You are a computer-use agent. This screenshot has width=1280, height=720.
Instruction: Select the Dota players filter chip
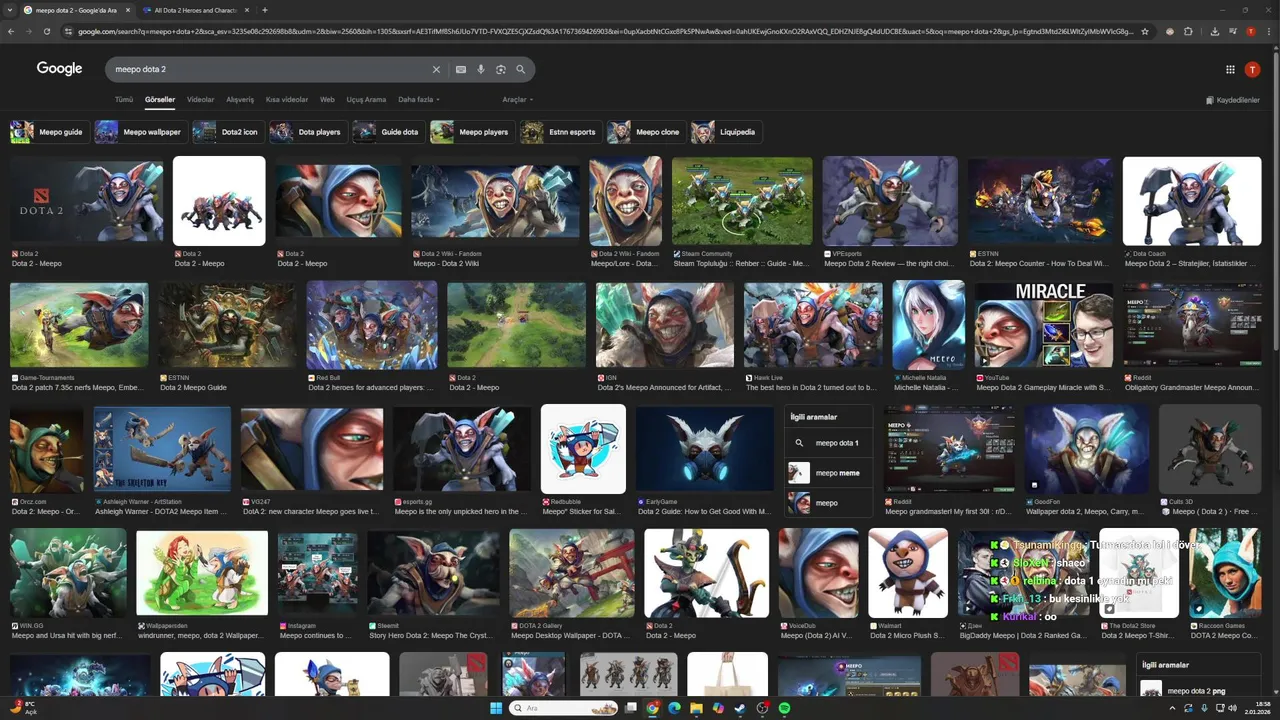point(308,132)
